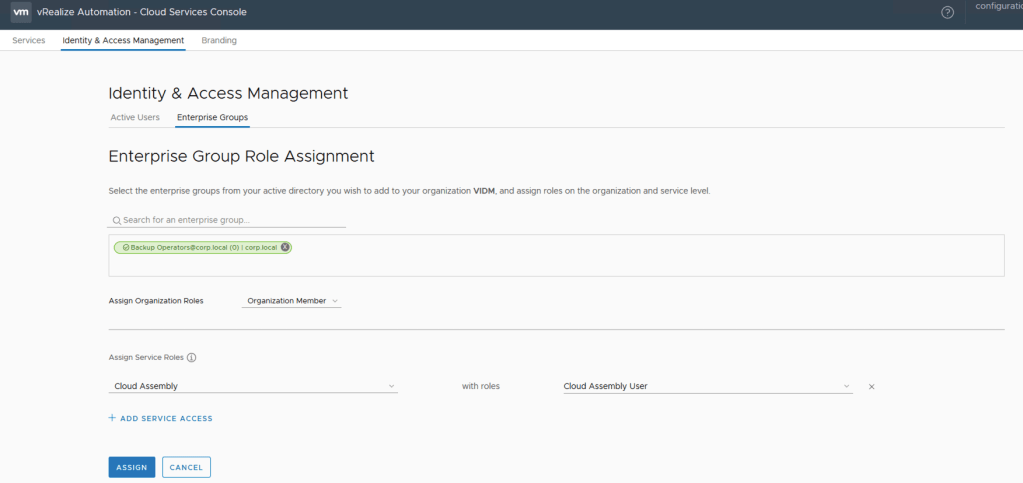Select the Enterprise Groups tab
This screenshot has width=1023, height=483.
(212, 117)
